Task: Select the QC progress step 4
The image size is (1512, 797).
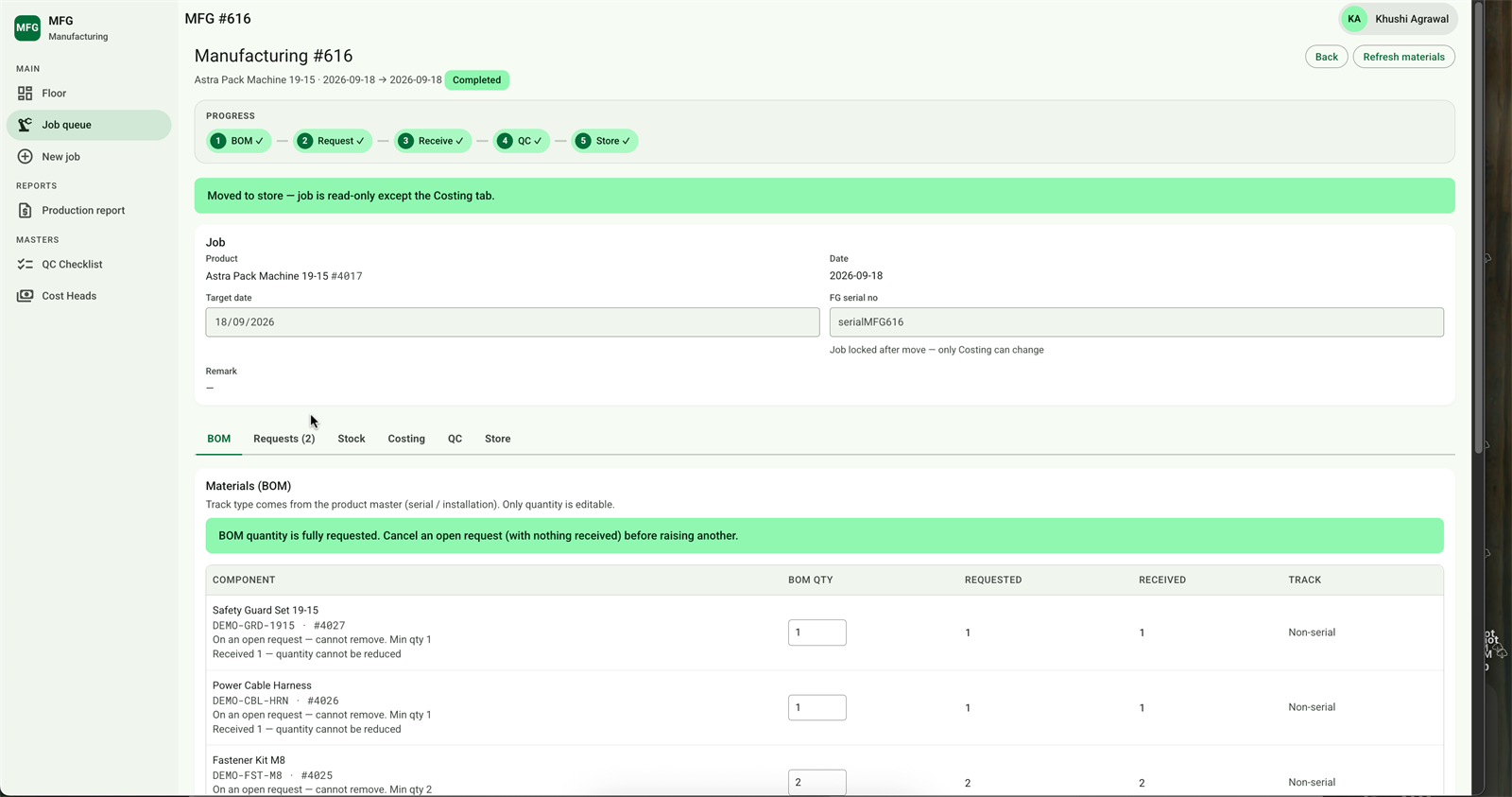Action: tap(521, 141)
